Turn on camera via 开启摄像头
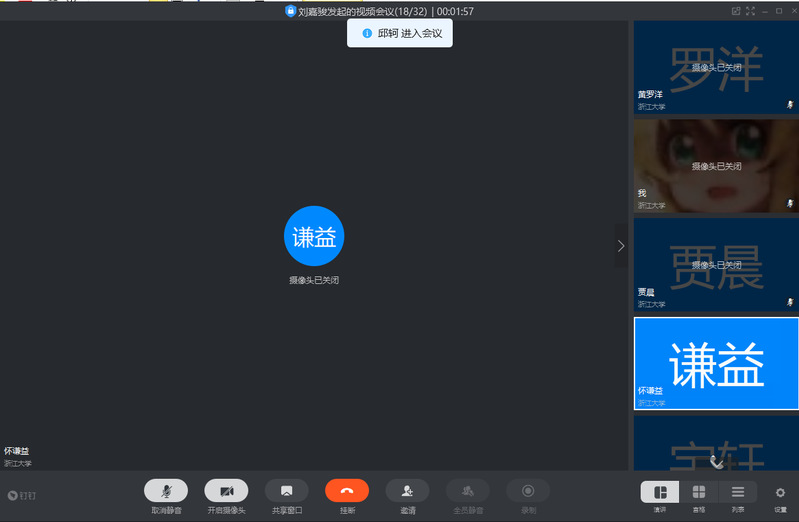The height and width of the screenshot is (522, 799). pos(226,491)
